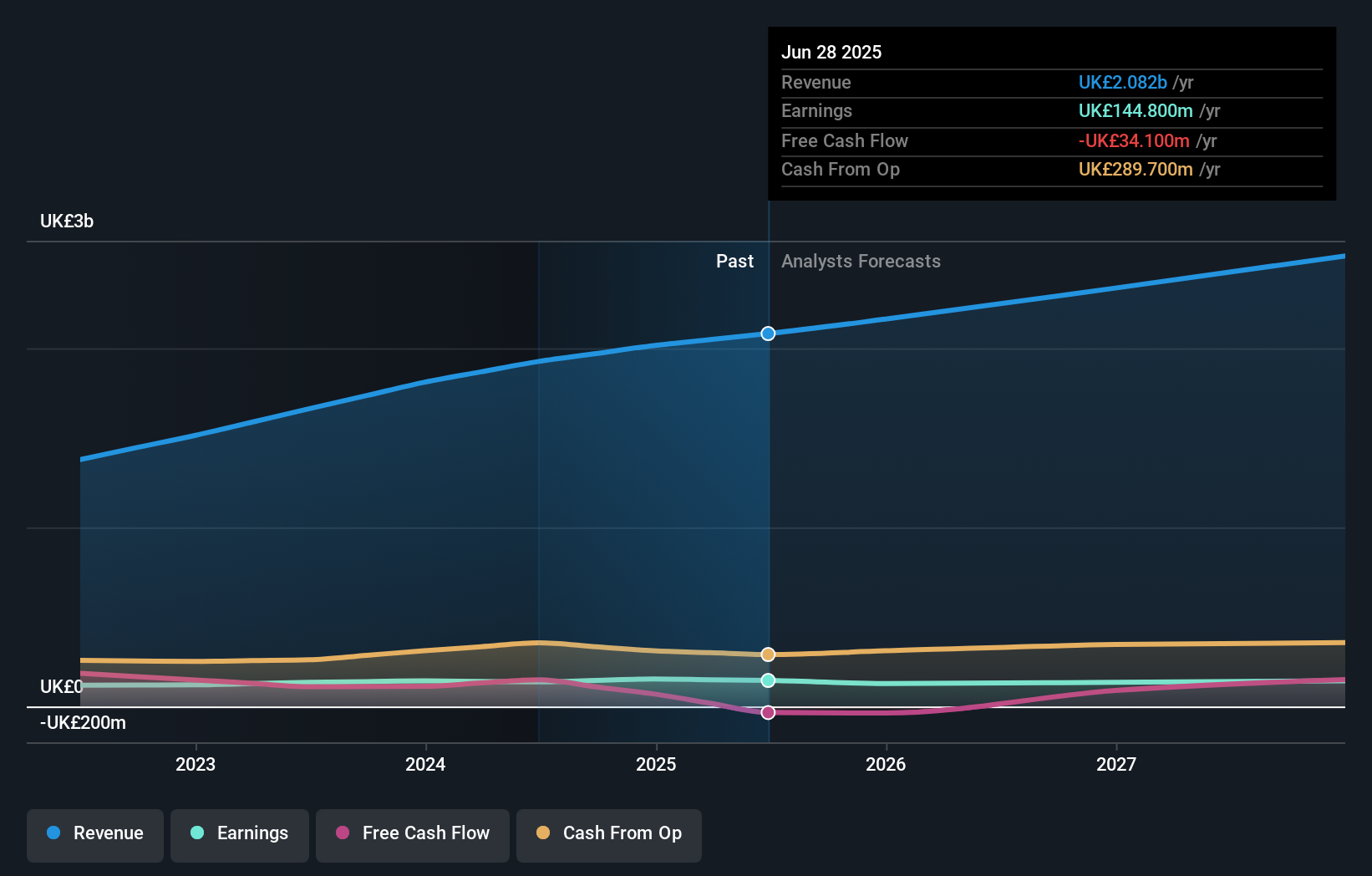Click the yellow Cash From Op legend dot
Viewport: 1372px width, 876px height.
click(x=544, y=833)
